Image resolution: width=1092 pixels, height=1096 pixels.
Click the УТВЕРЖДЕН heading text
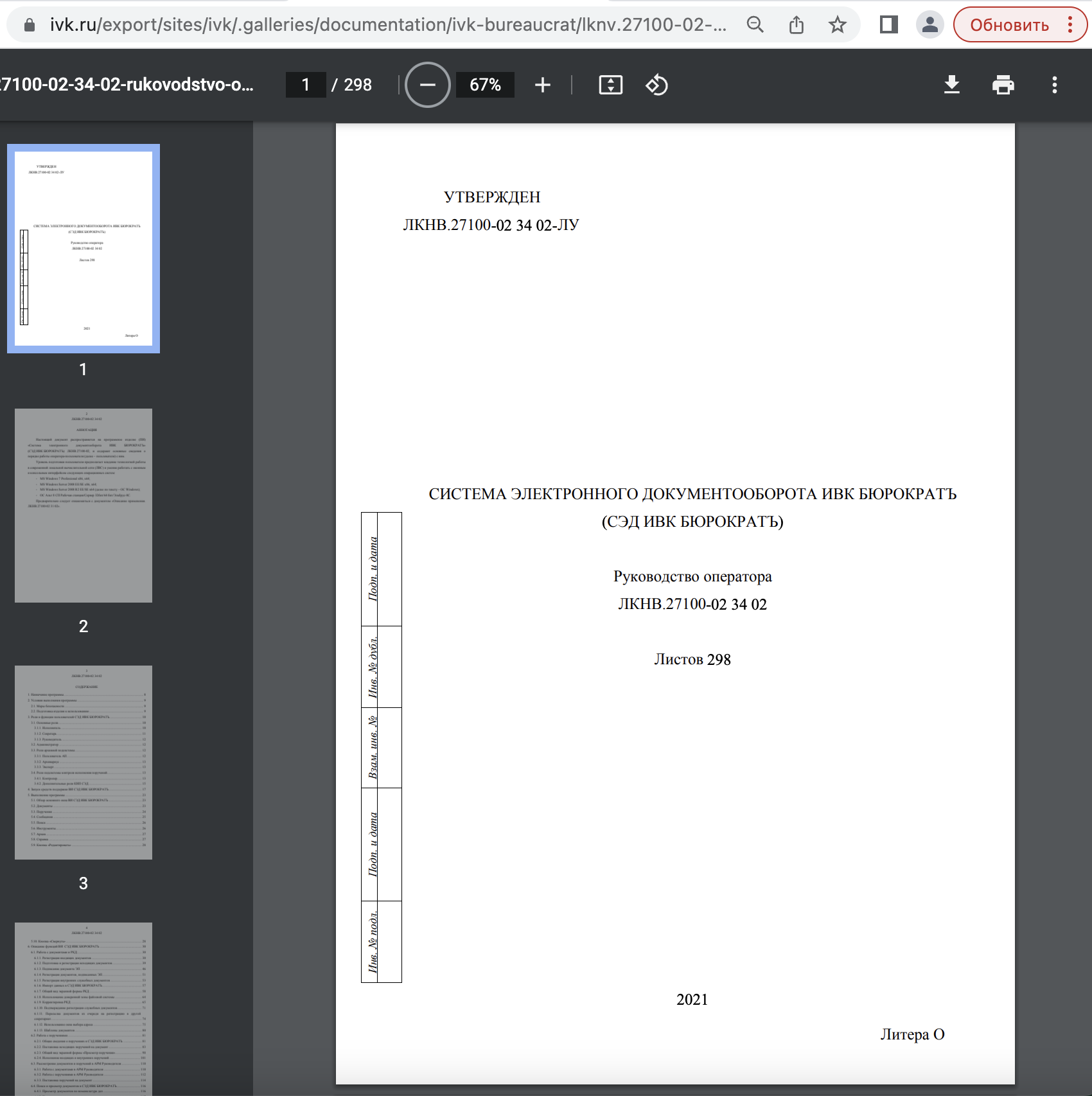(x=492, y=197)
